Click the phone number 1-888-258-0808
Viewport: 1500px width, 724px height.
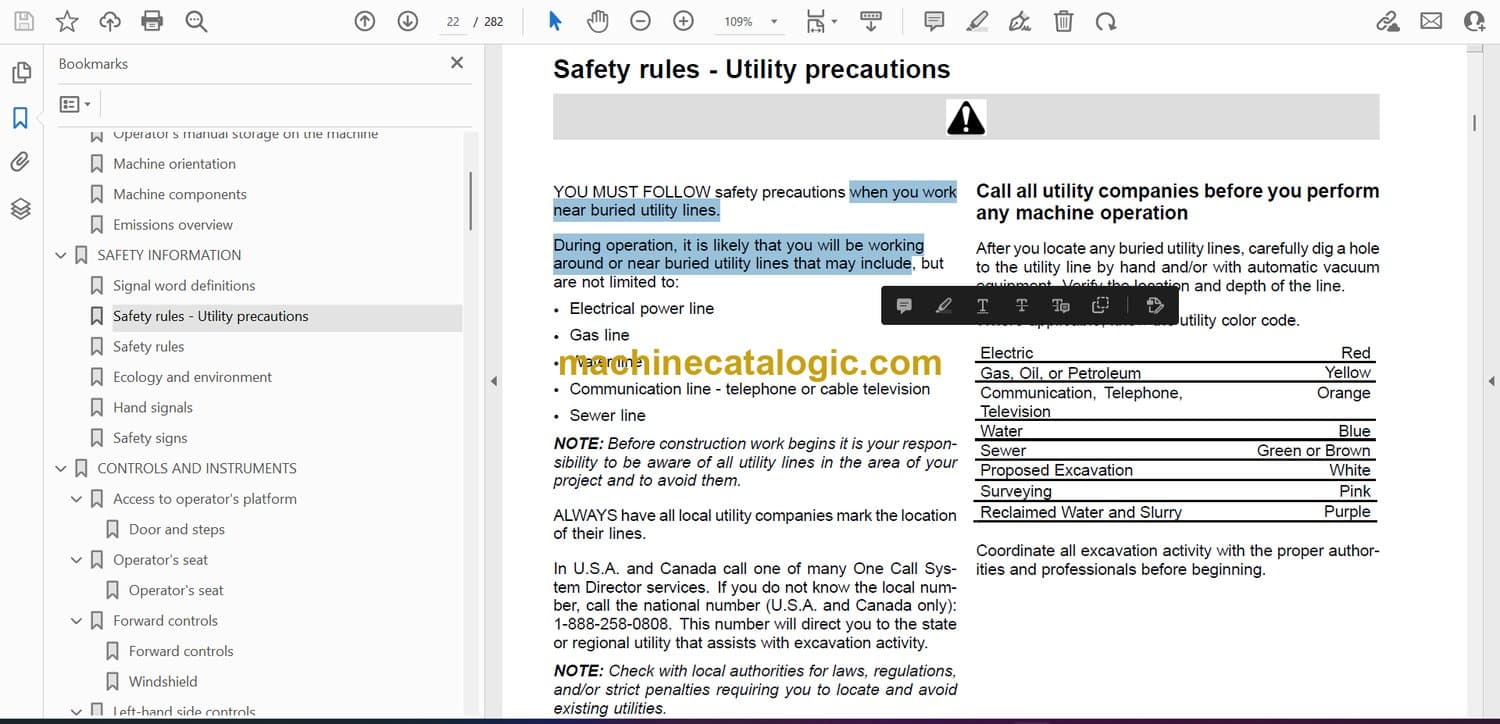611,624
